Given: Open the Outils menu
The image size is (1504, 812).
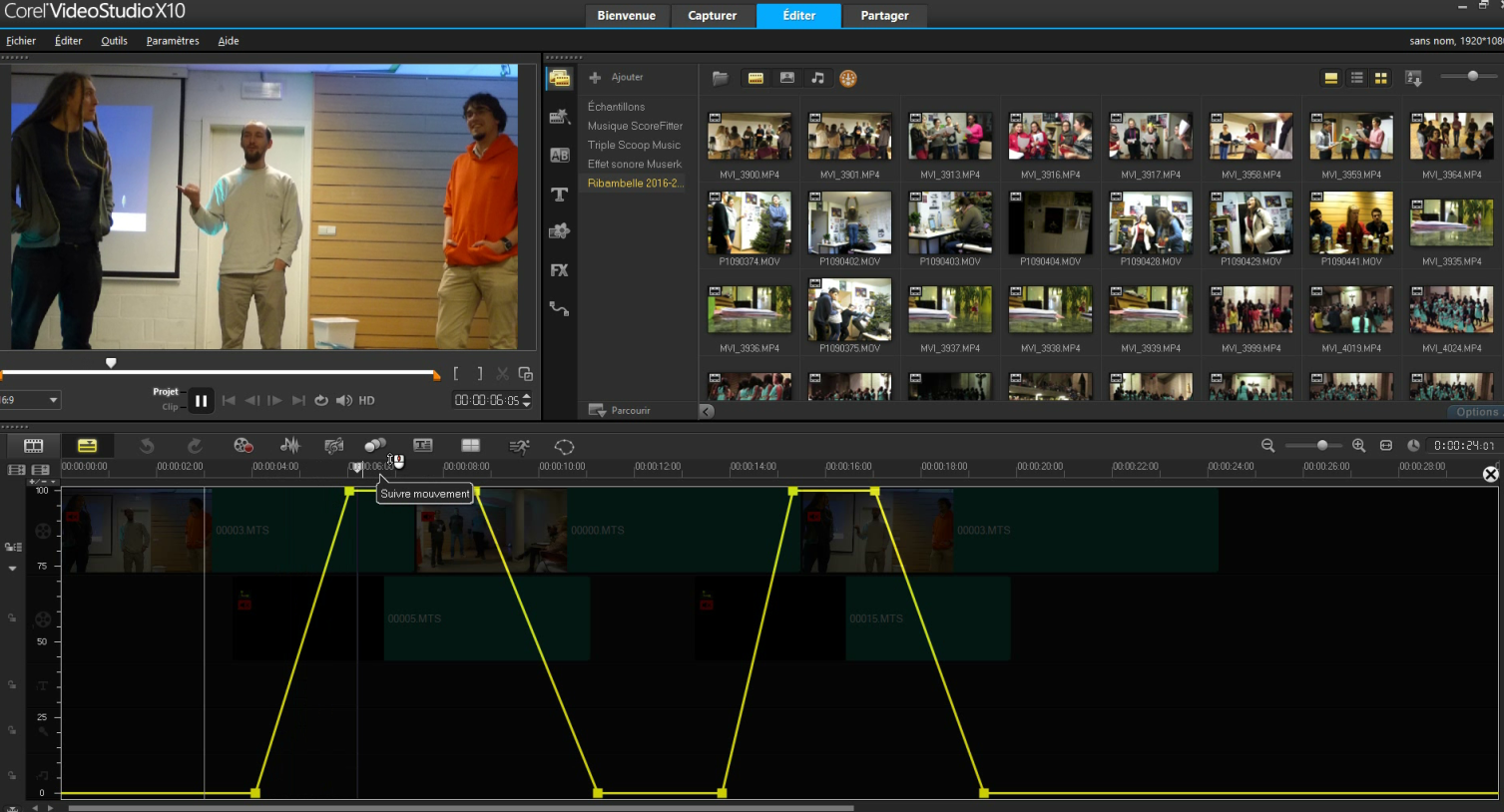Looking at the screenshot, I should click(114, 41).
